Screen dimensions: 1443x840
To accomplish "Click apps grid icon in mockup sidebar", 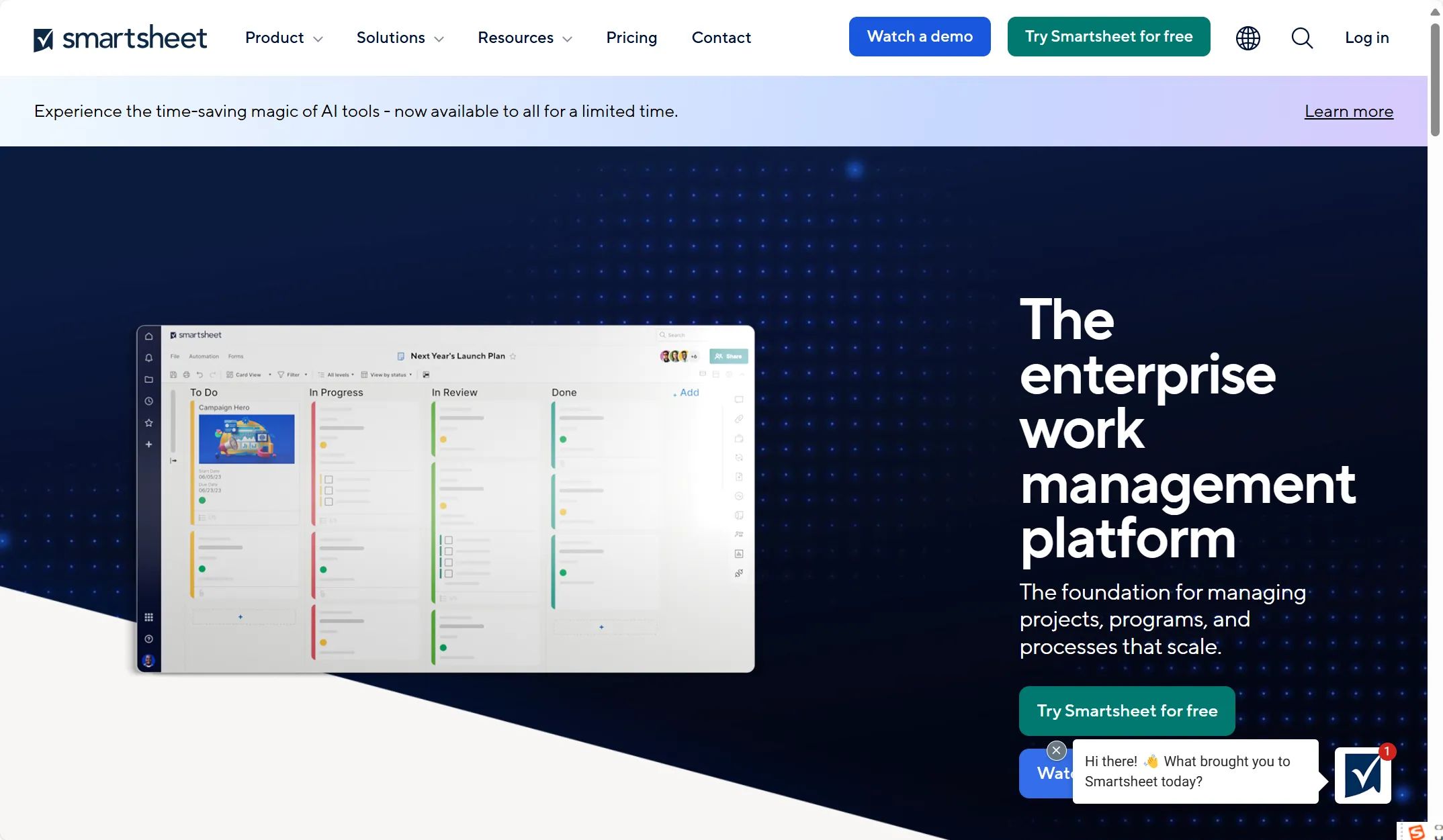I will [x=148, y=617].
